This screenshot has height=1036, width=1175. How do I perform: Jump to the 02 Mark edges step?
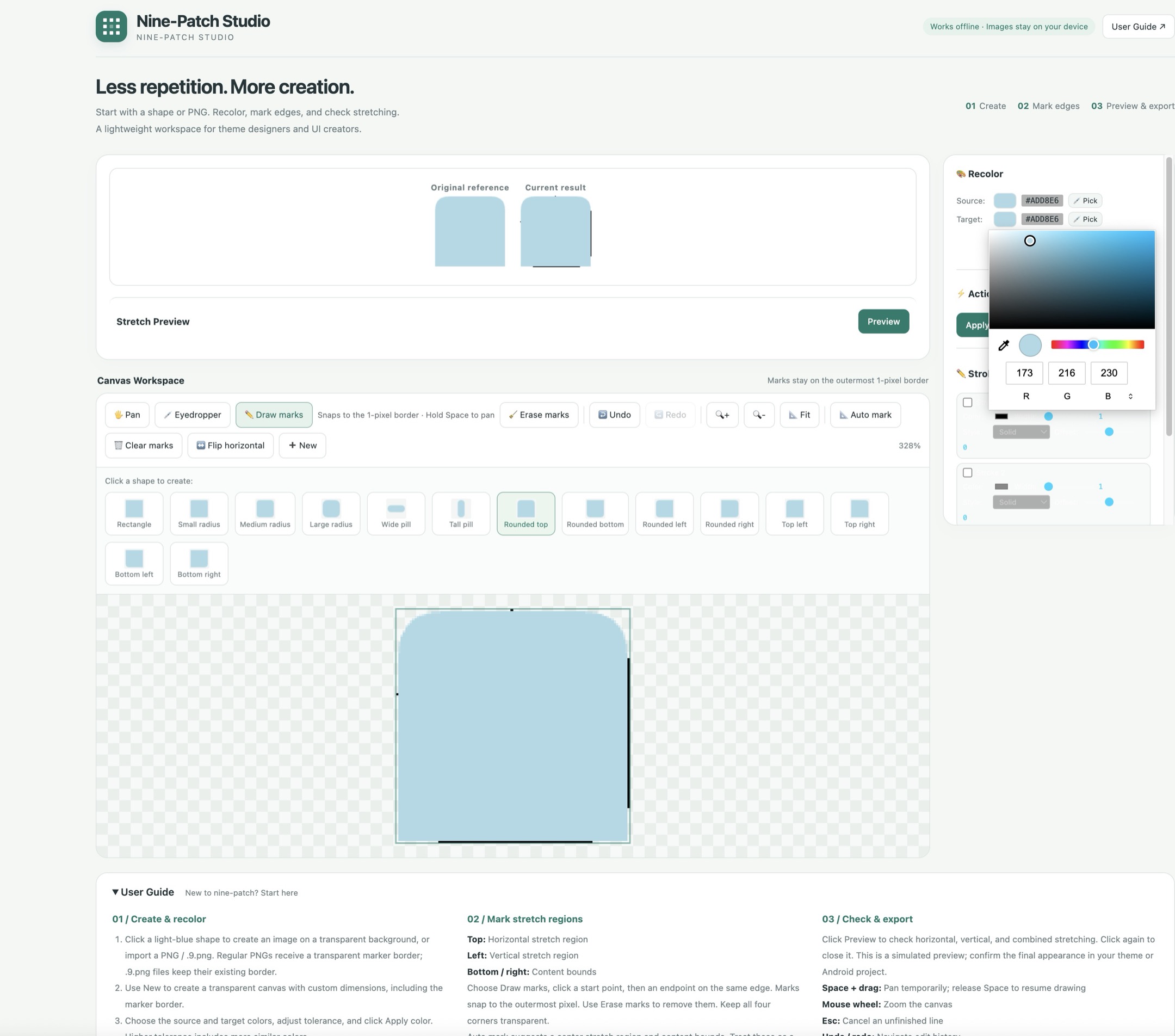pyautogui.click(x=1049, y=106)
